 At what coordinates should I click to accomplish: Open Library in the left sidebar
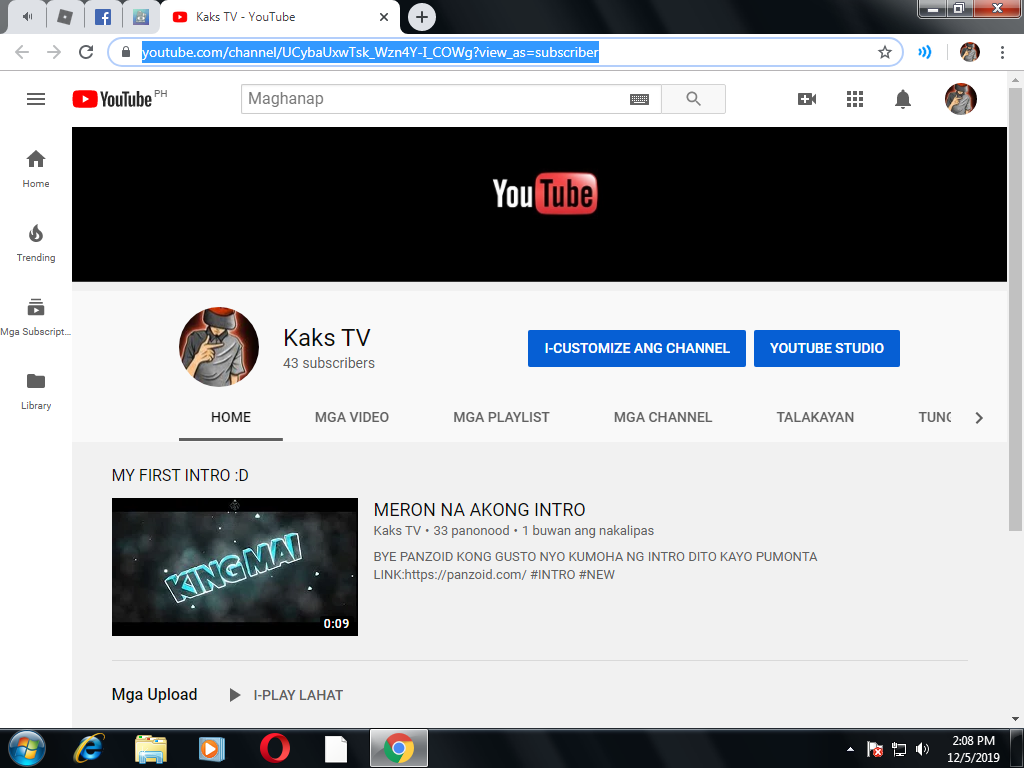[x=36, y=391]
